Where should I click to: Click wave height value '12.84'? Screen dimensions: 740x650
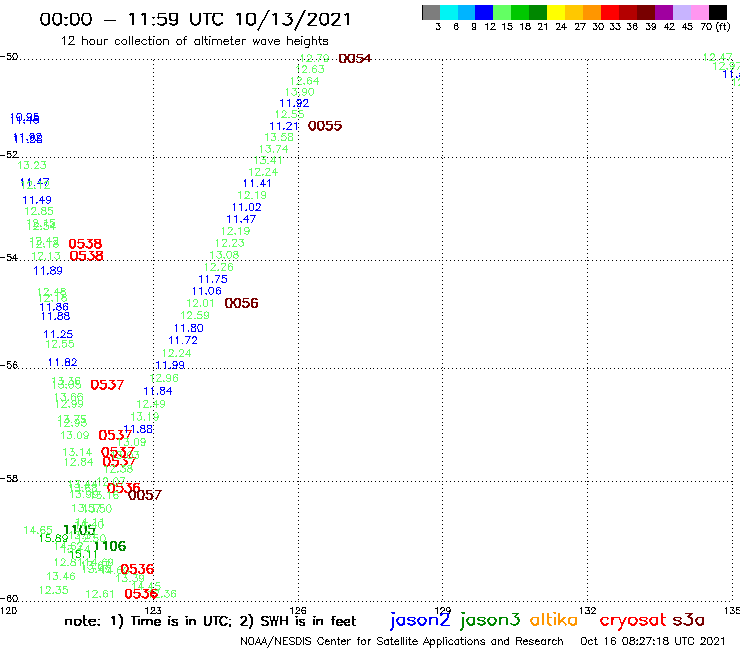[79, 462]
